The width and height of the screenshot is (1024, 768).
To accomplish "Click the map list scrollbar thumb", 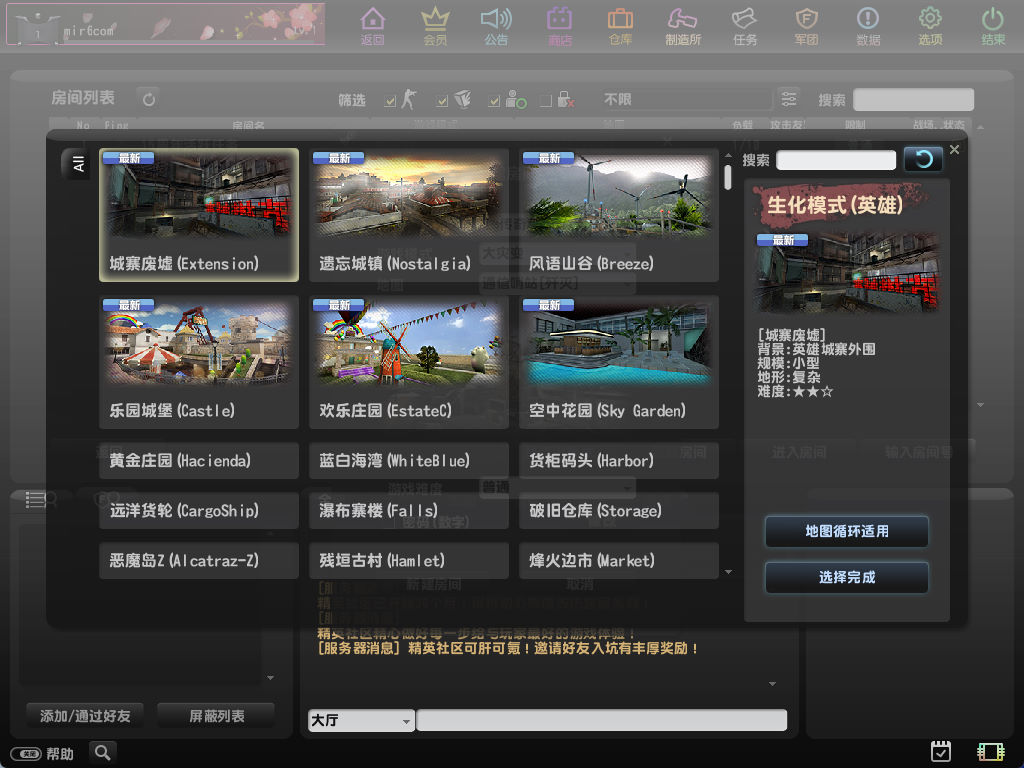I will coord(728,177).
